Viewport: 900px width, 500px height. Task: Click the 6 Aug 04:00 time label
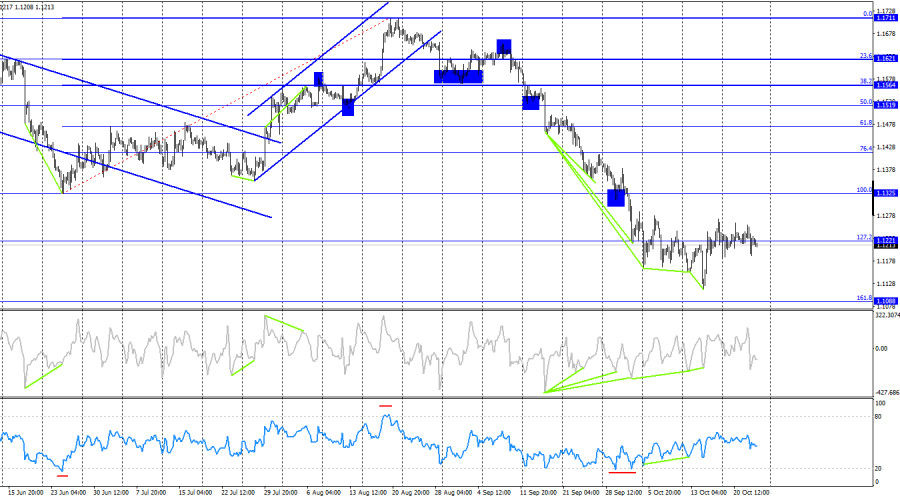323,493
